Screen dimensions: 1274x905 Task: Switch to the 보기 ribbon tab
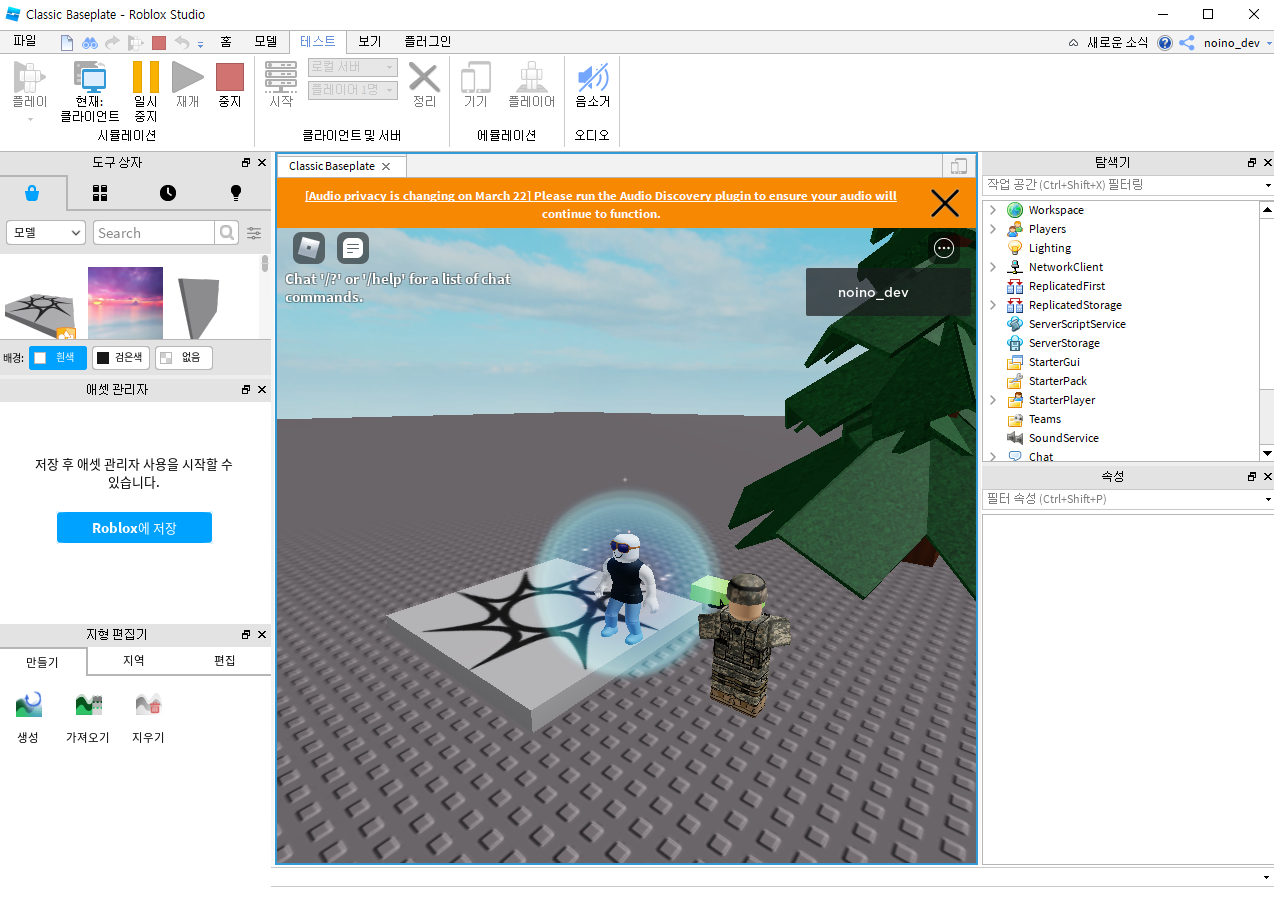pyautogui.click(x=370, y=41)
